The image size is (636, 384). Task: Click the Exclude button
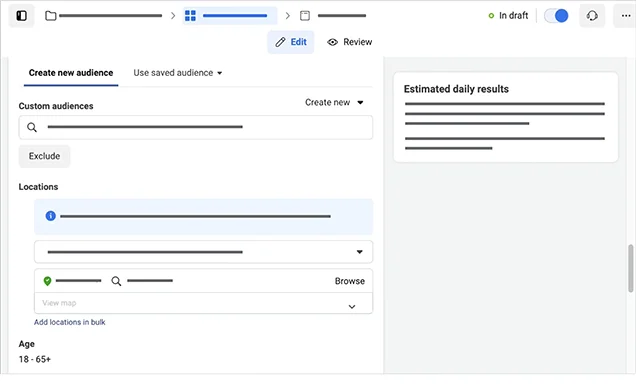pyautogui.click(x=44, y=156)
